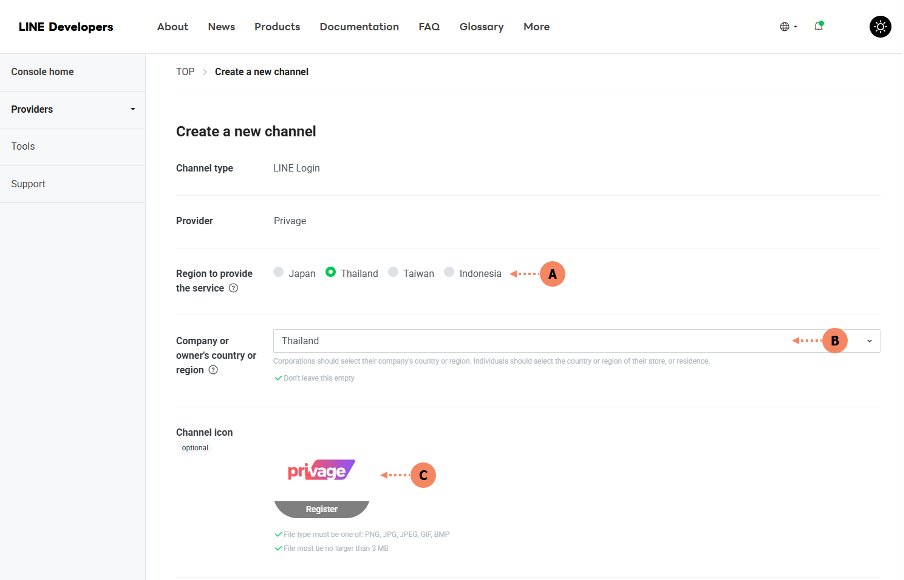Viewport: 904px width, 580px height.
Task: Click the Privage channel icon image
Action: (x=321, y=470)
